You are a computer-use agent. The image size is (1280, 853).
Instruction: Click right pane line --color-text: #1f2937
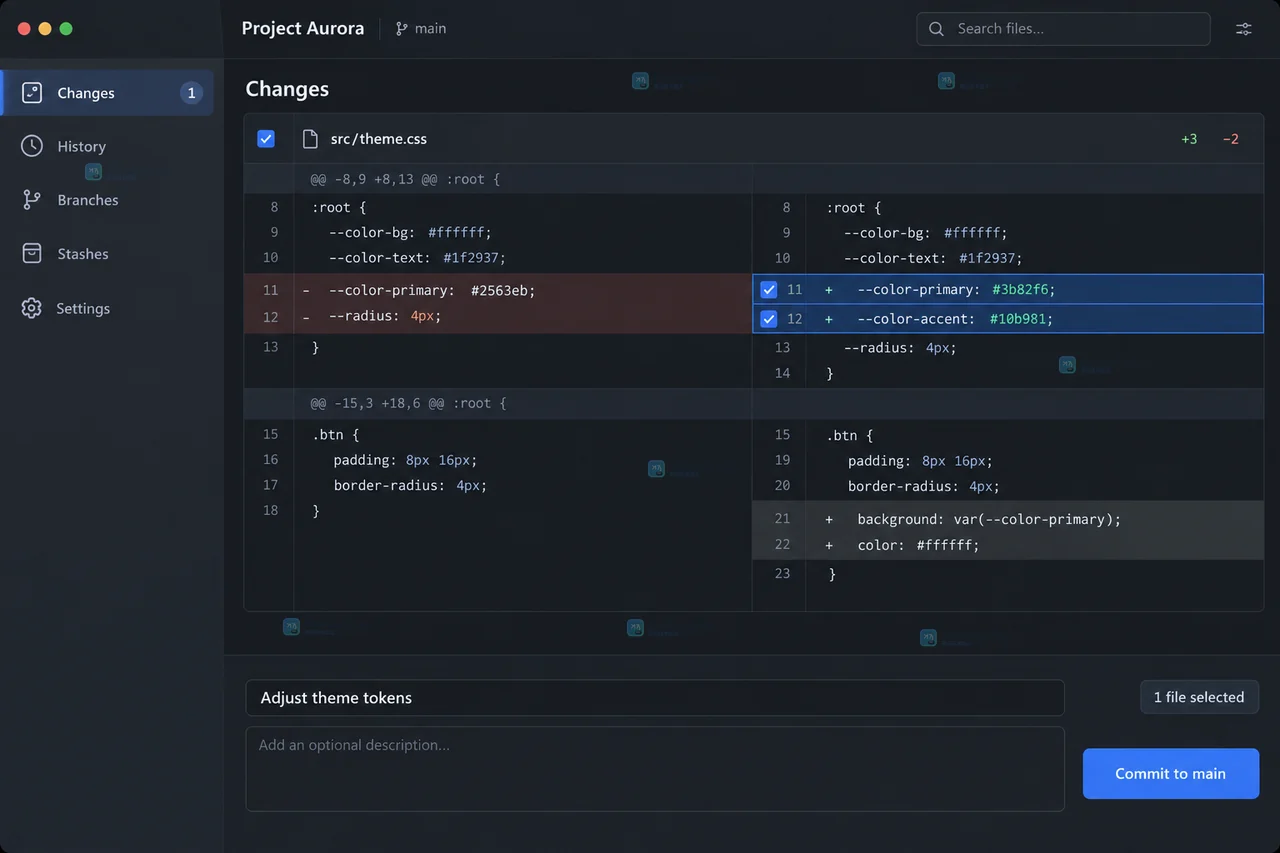(932, 258)
